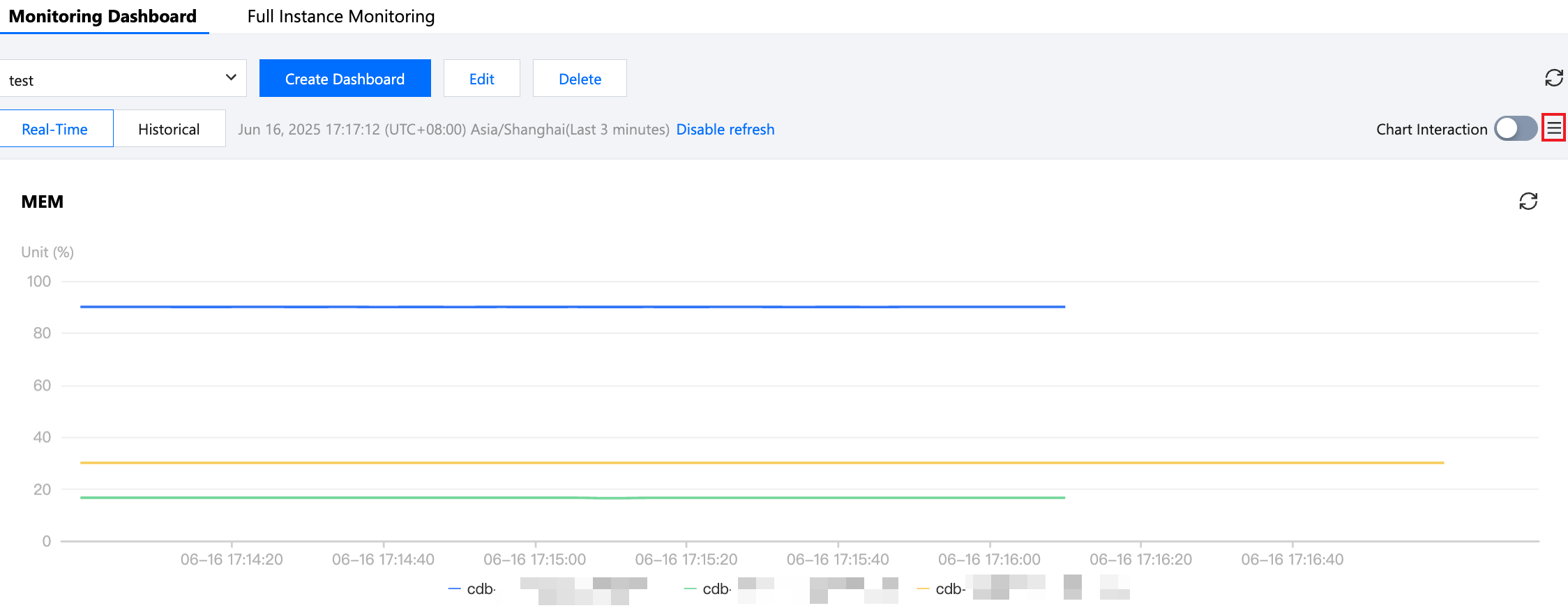Select Real-Time view mode
1568x608 pixels.
55,129
